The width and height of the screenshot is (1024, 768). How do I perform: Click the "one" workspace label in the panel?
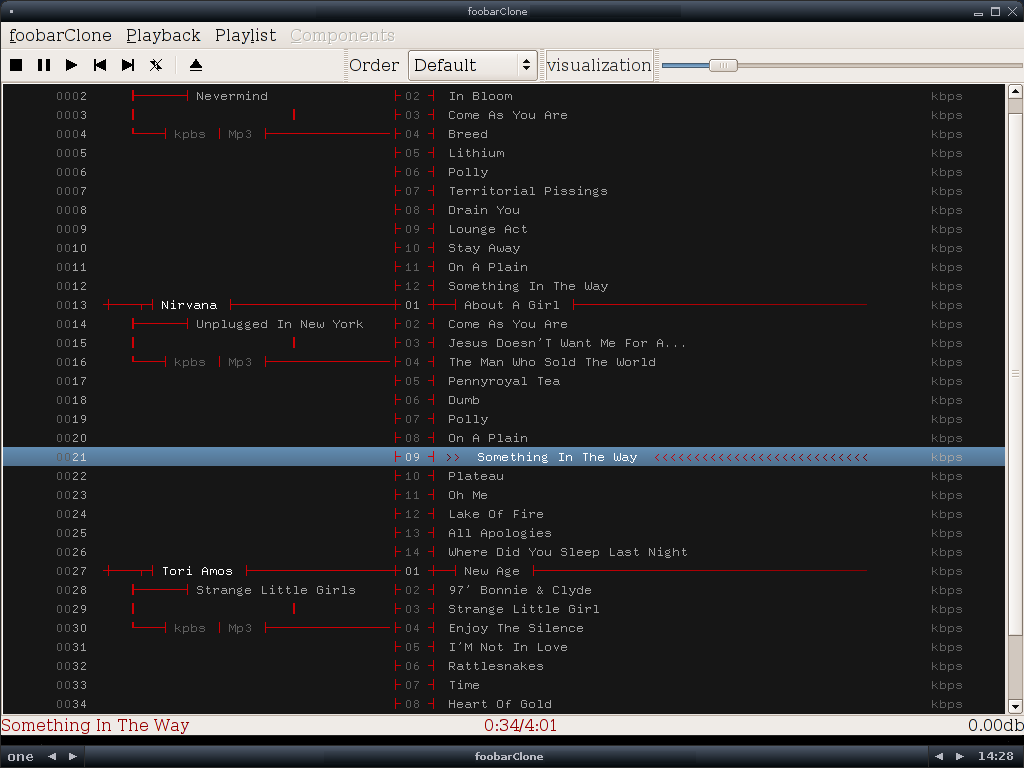point(20,756)
